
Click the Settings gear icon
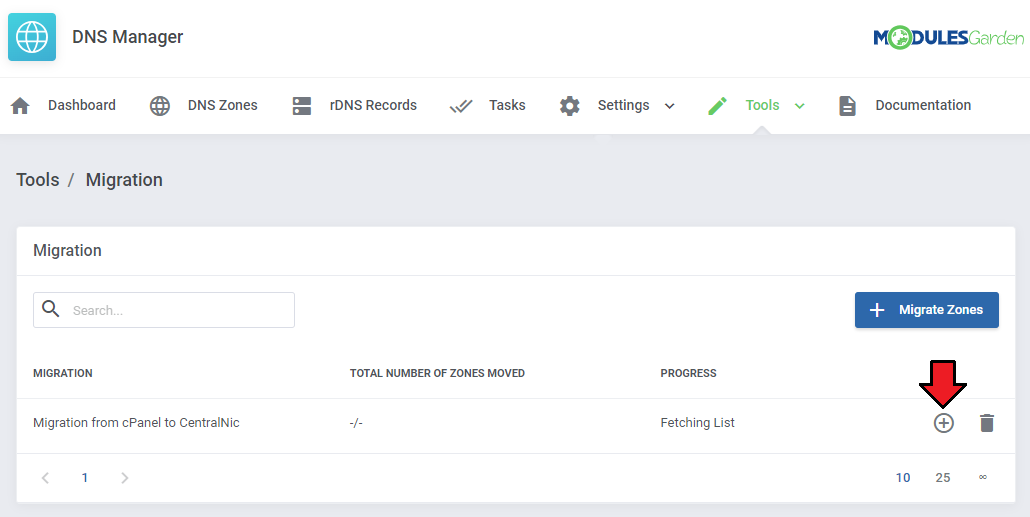pyautogui.click(x=570, y=106)
